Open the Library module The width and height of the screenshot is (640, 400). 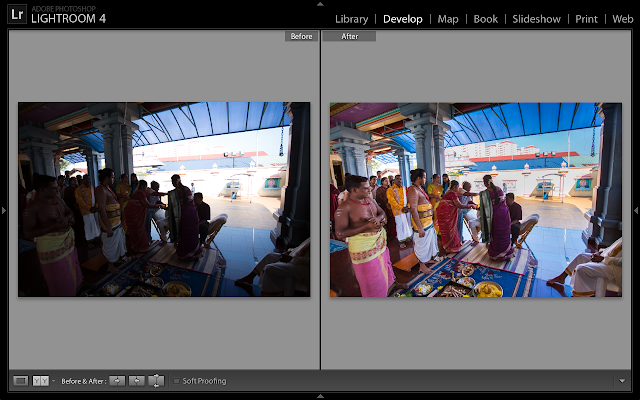(x=351, y=19)
